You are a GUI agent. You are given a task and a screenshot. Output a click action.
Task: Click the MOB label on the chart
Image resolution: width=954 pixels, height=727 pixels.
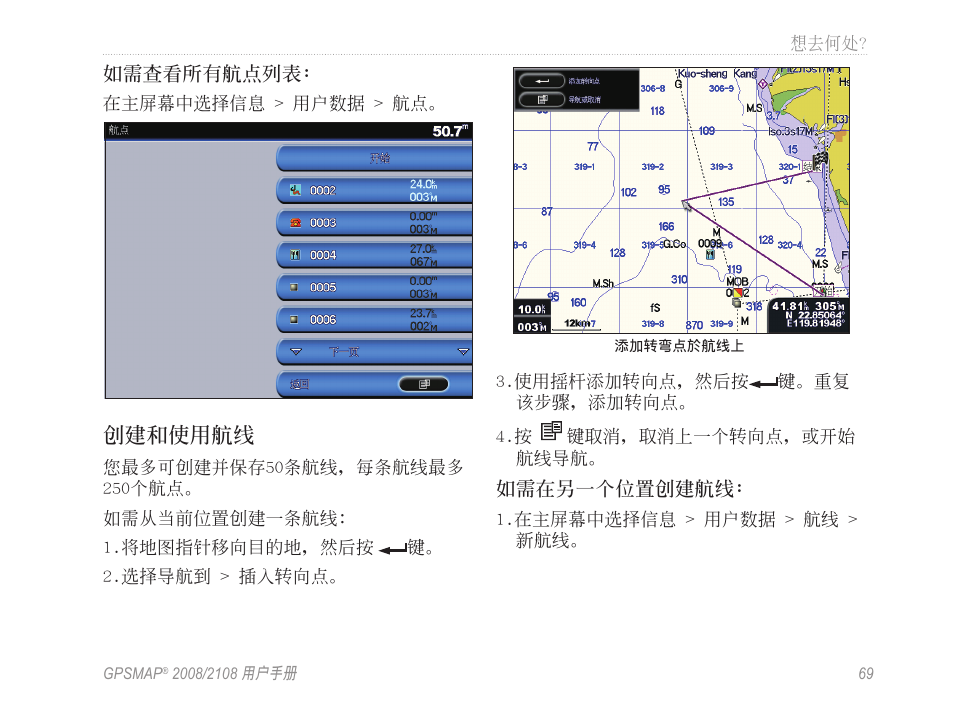(737, 282)
